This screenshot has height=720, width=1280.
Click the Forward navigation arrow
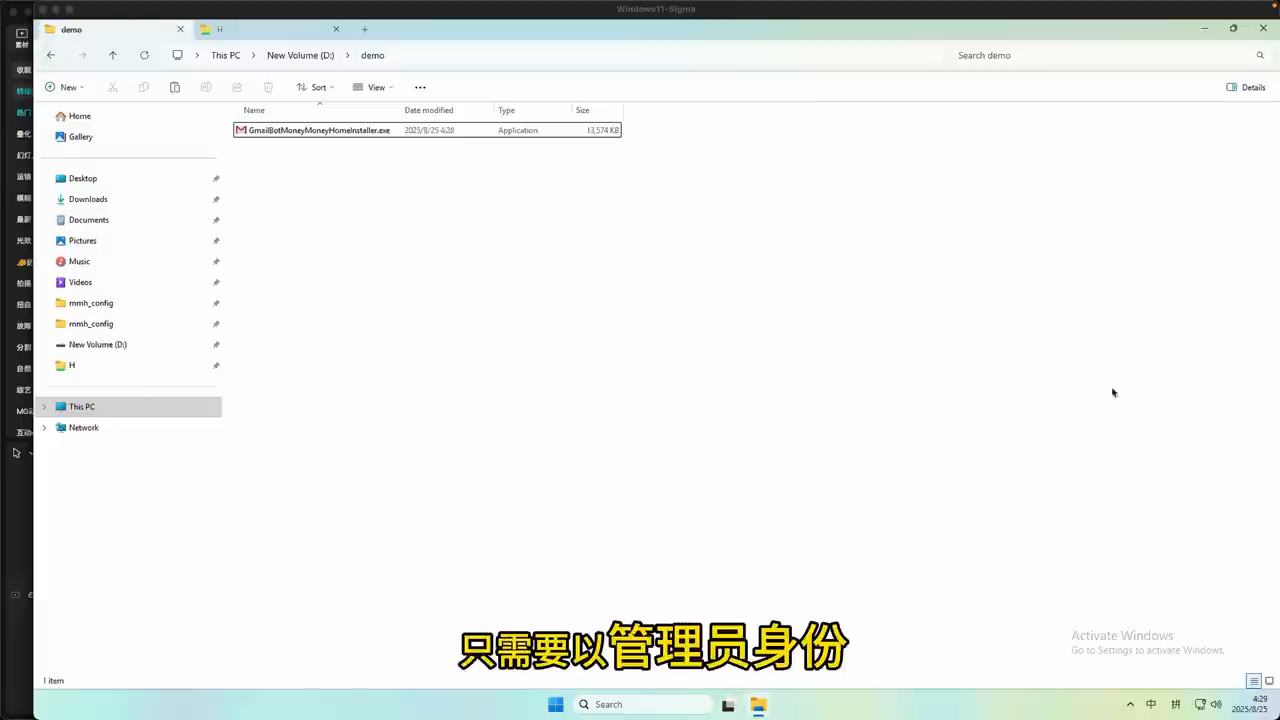(82, 55)
